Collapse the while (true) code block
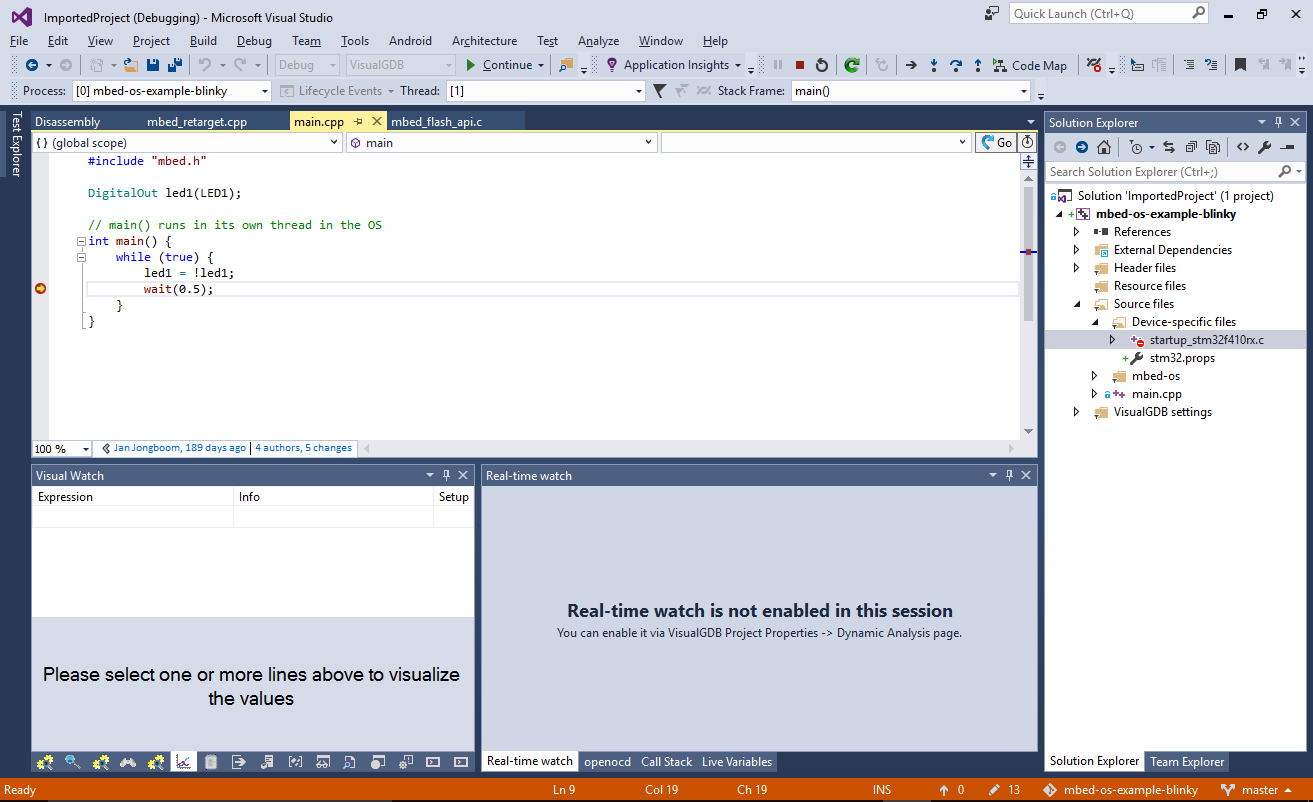 pyautogui.click(x=81, y=257)
